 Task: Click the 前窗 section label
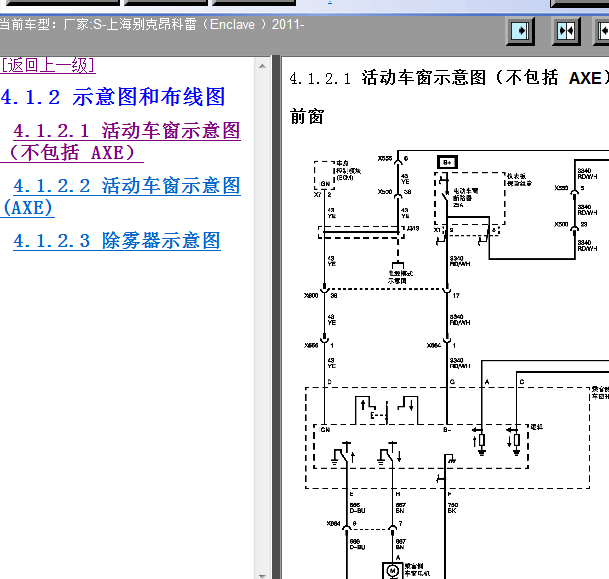[x=307, y=116]
